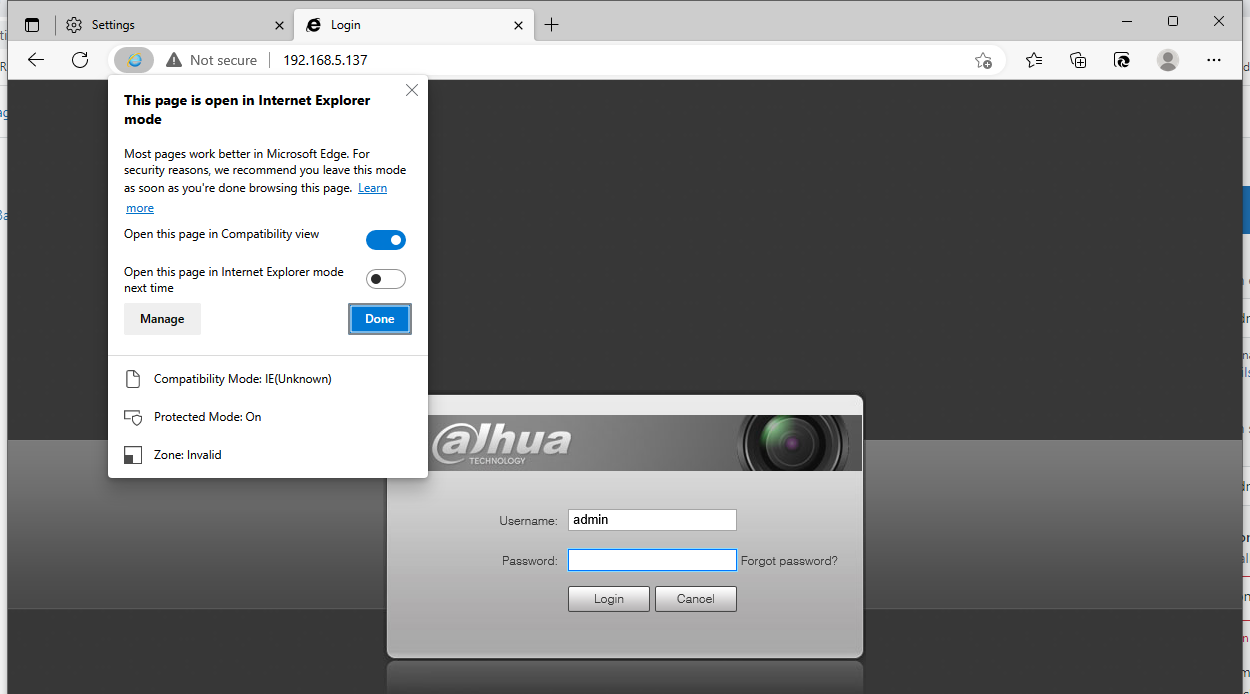The image size is (1250, 694).
Task: Add this page to favorites
Action: click(983, 60)
